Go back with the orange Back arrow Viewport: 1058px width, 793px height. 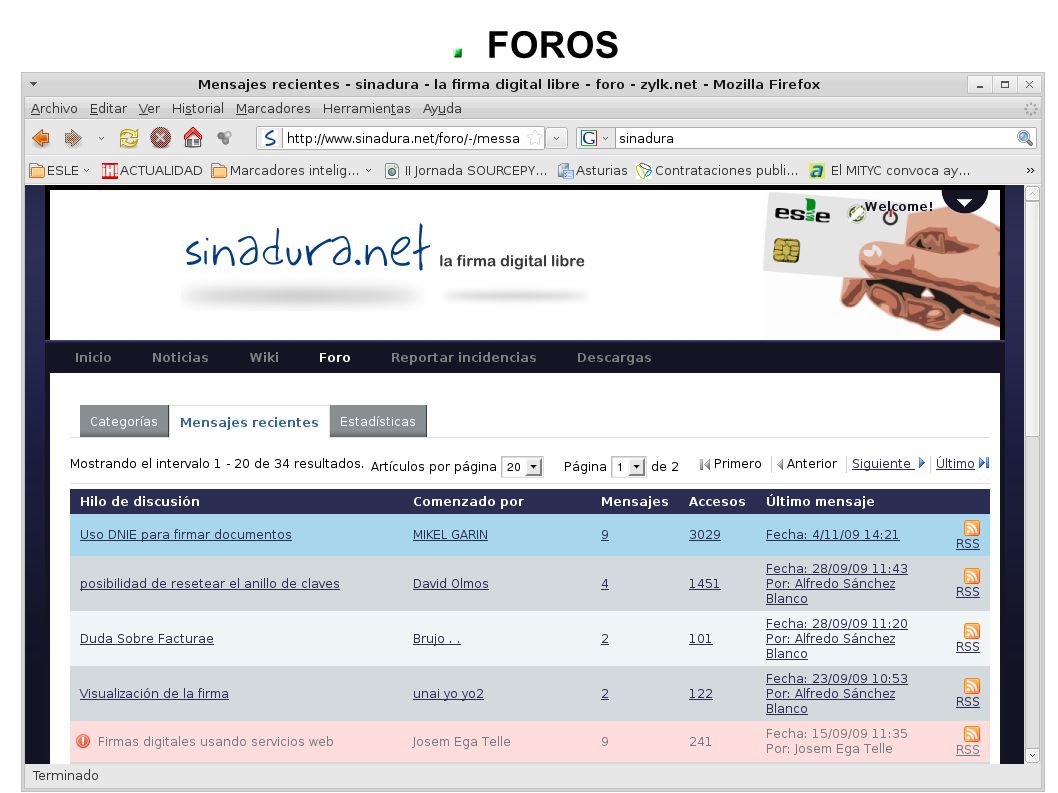(x=41, y=138)
